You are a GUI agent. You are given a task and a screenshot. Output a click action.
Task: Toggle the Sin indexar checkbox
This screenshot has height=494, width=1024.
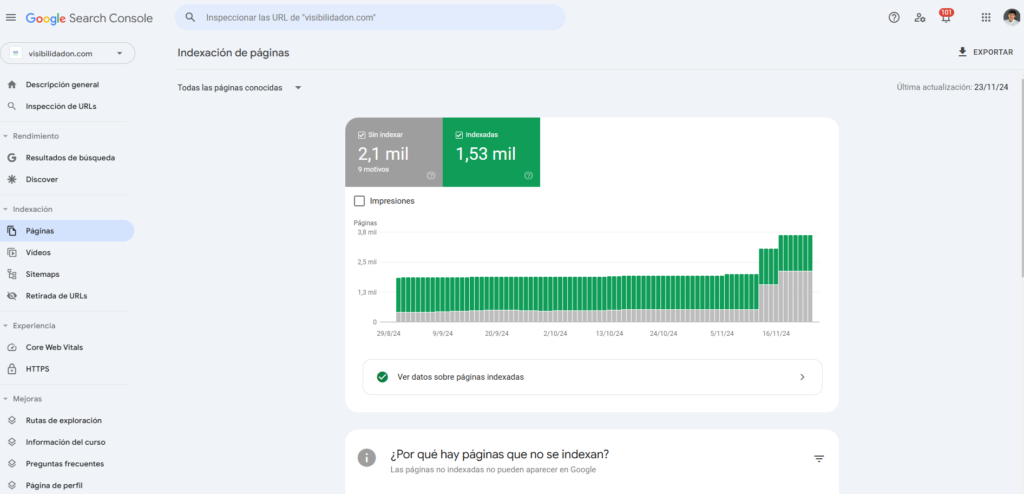point(361,134)
